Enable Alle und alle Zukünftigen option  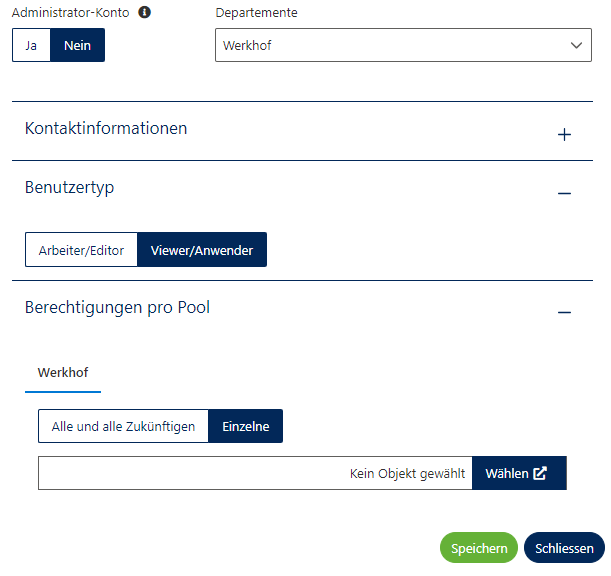pyautogui.click(x=123, y=426)
